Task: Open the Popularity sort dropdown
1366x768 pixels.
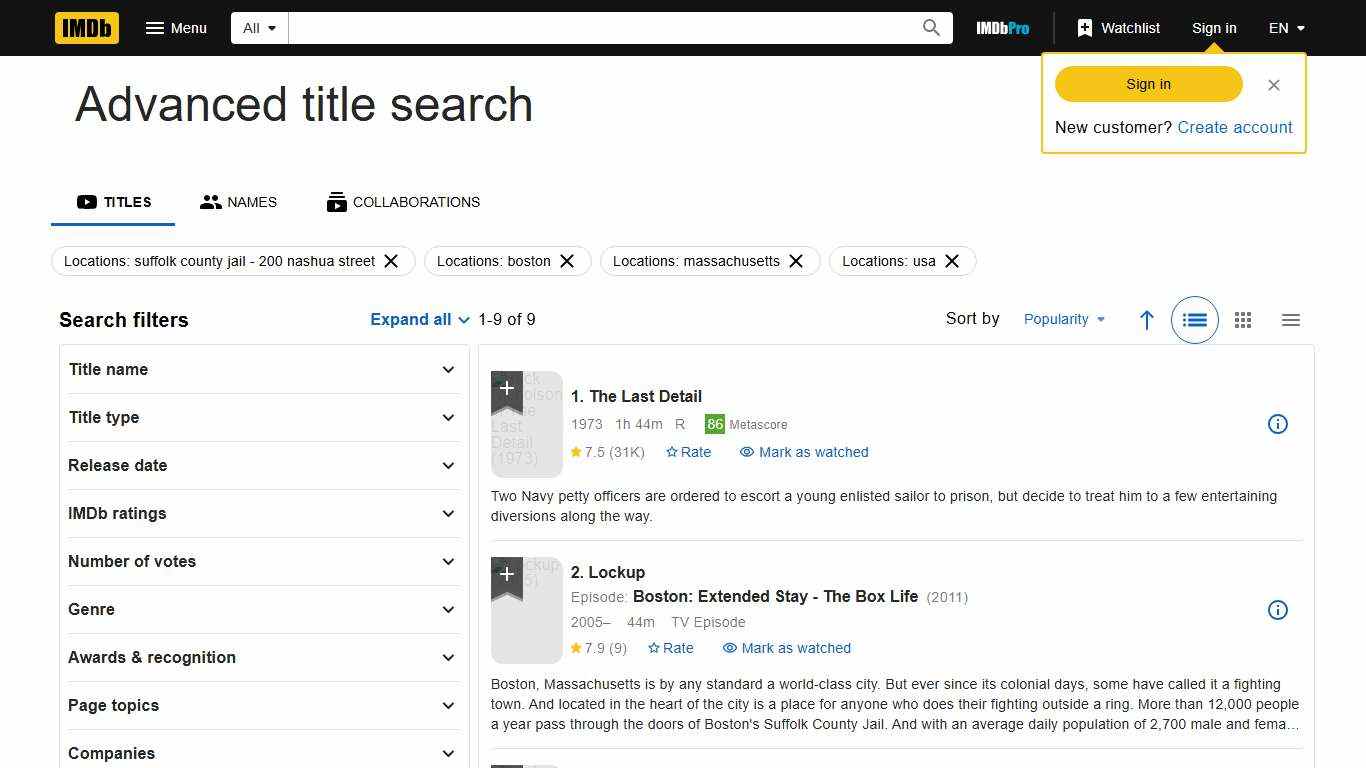Action: tap(1064, 319)
